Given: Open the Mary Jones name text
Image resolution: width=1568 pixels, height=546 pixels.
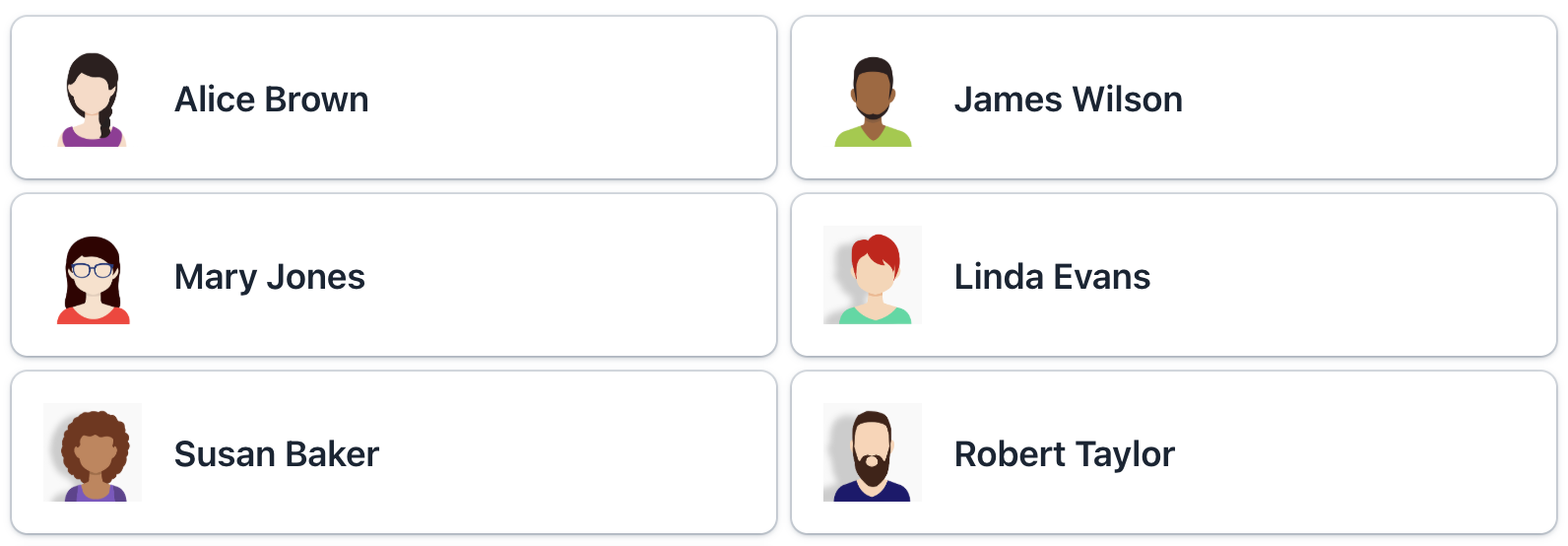Looking at the screenshot, I should click(269, 277).
